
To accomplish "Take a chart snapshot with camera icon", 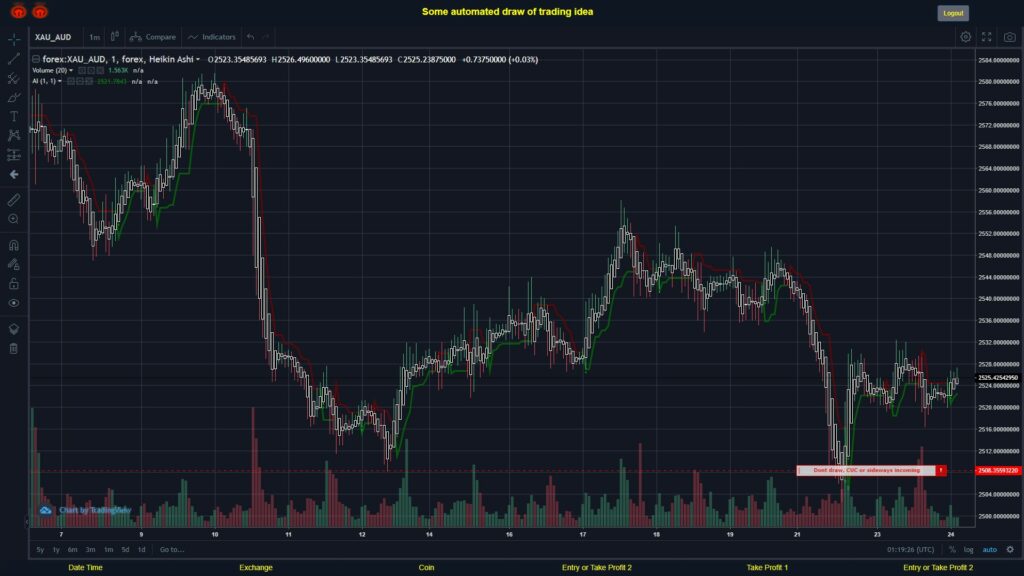I will pos(1010,37).
